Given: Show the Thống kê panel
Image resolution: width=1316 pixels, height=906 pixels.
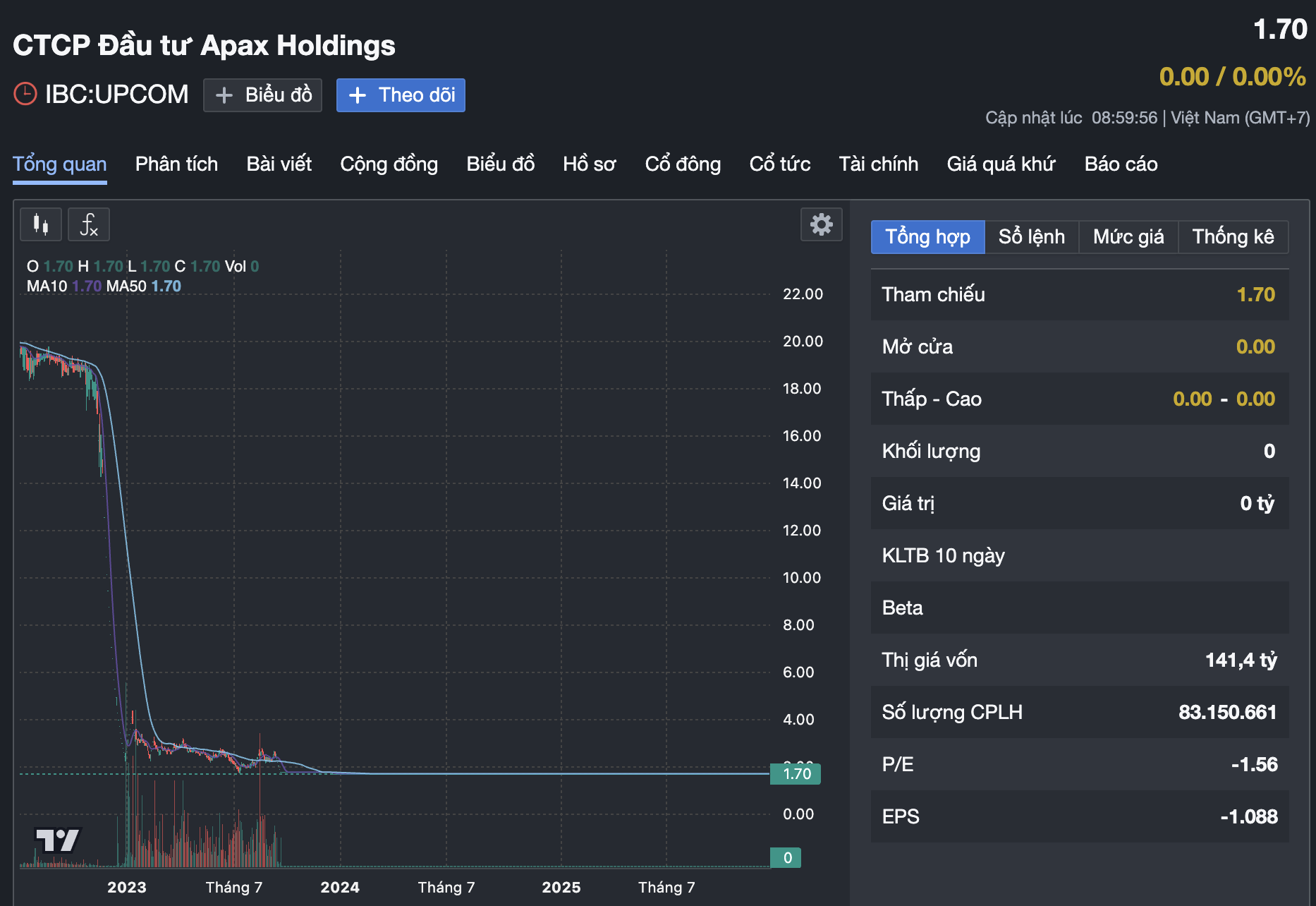Looking at the screenshot, I should point(1233,236).
